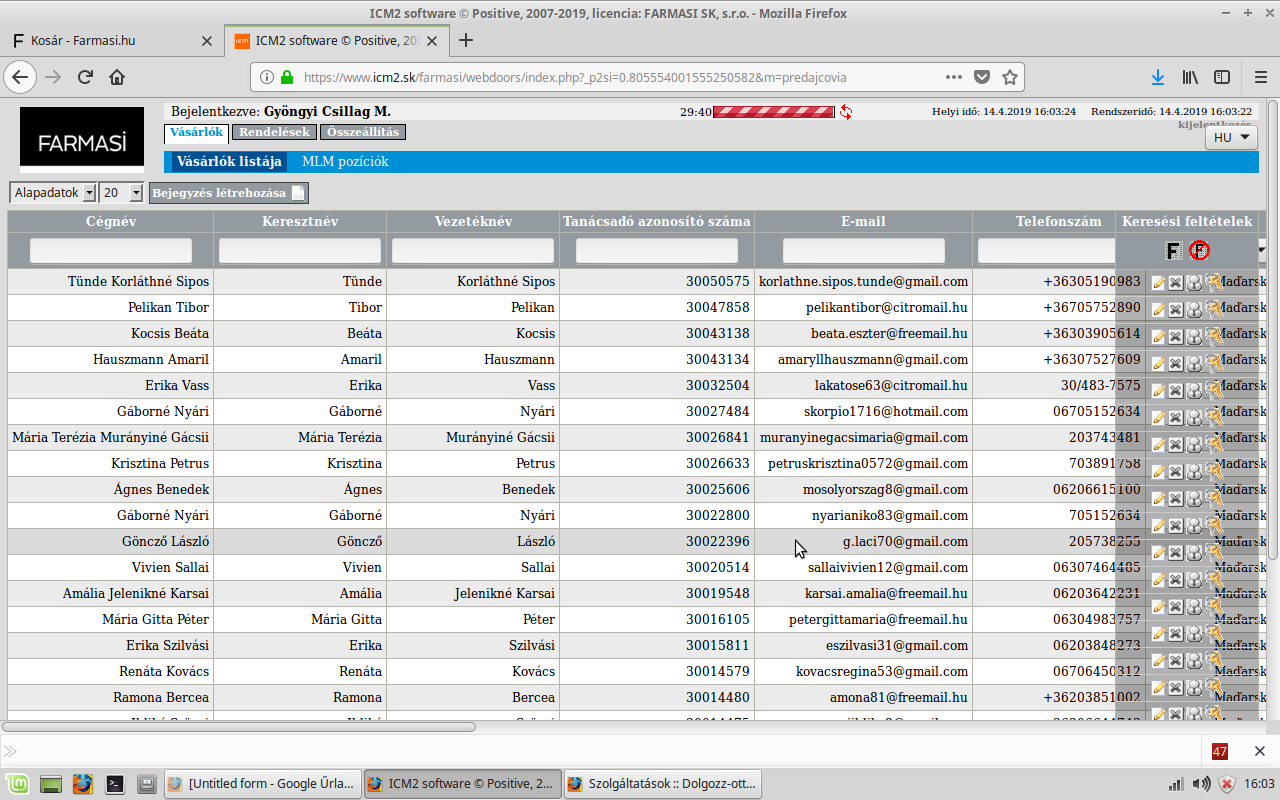The height and width of the screenshot is (800, 1280).
Task: Click the Cégnév filter input field
Action: pyautogui.click(x=110, y=251)
